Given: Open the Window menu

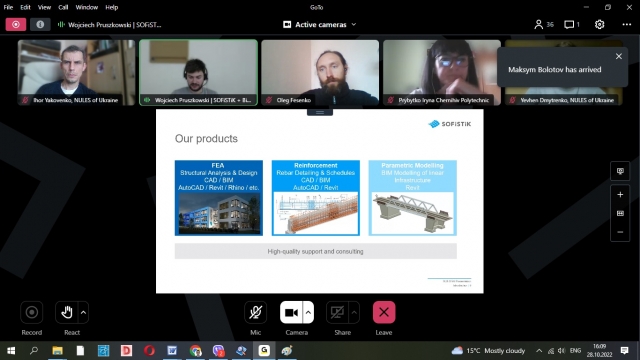Looking at the screenshot, I should point(87,7).
